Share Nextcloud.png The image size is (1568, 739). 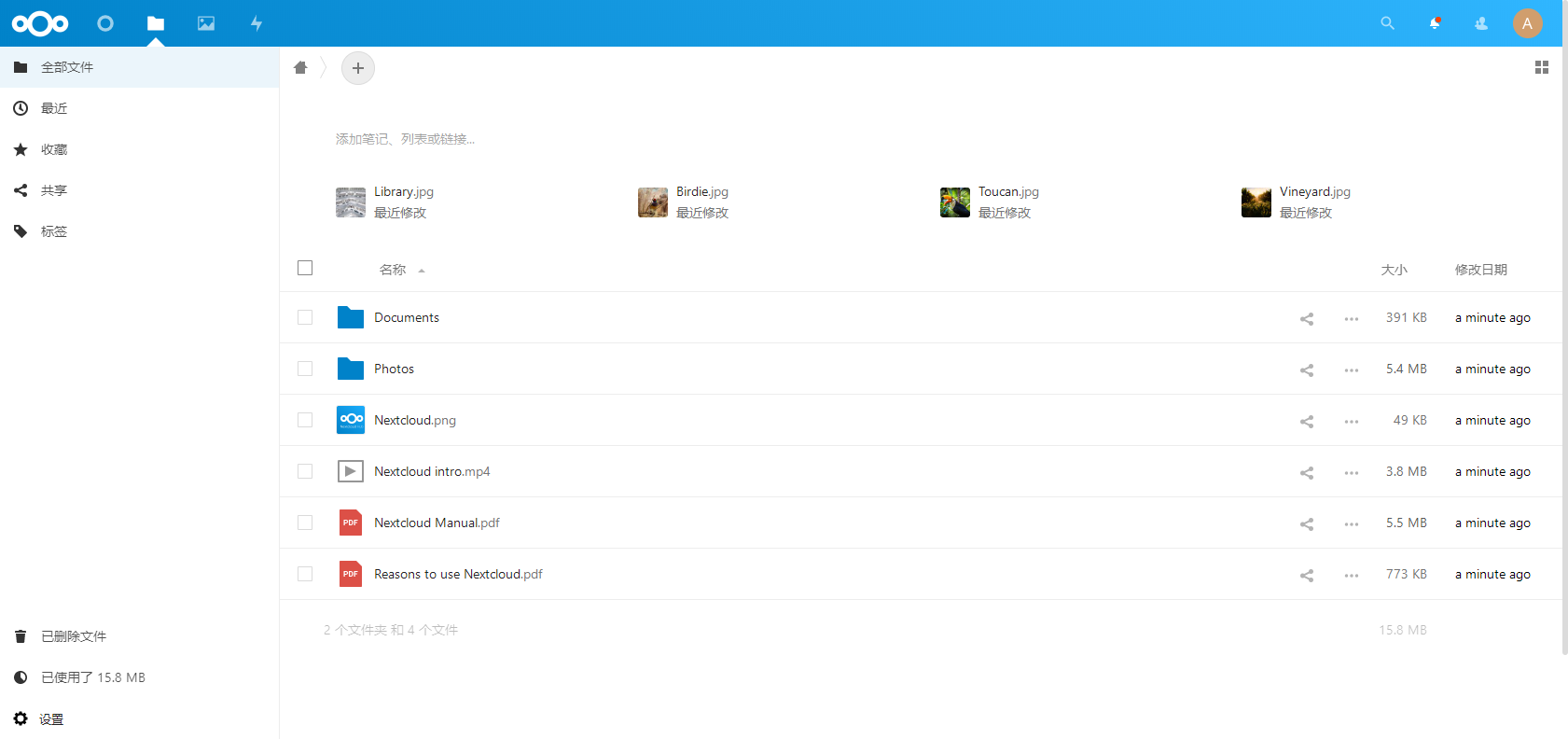tap(1307, 422)
